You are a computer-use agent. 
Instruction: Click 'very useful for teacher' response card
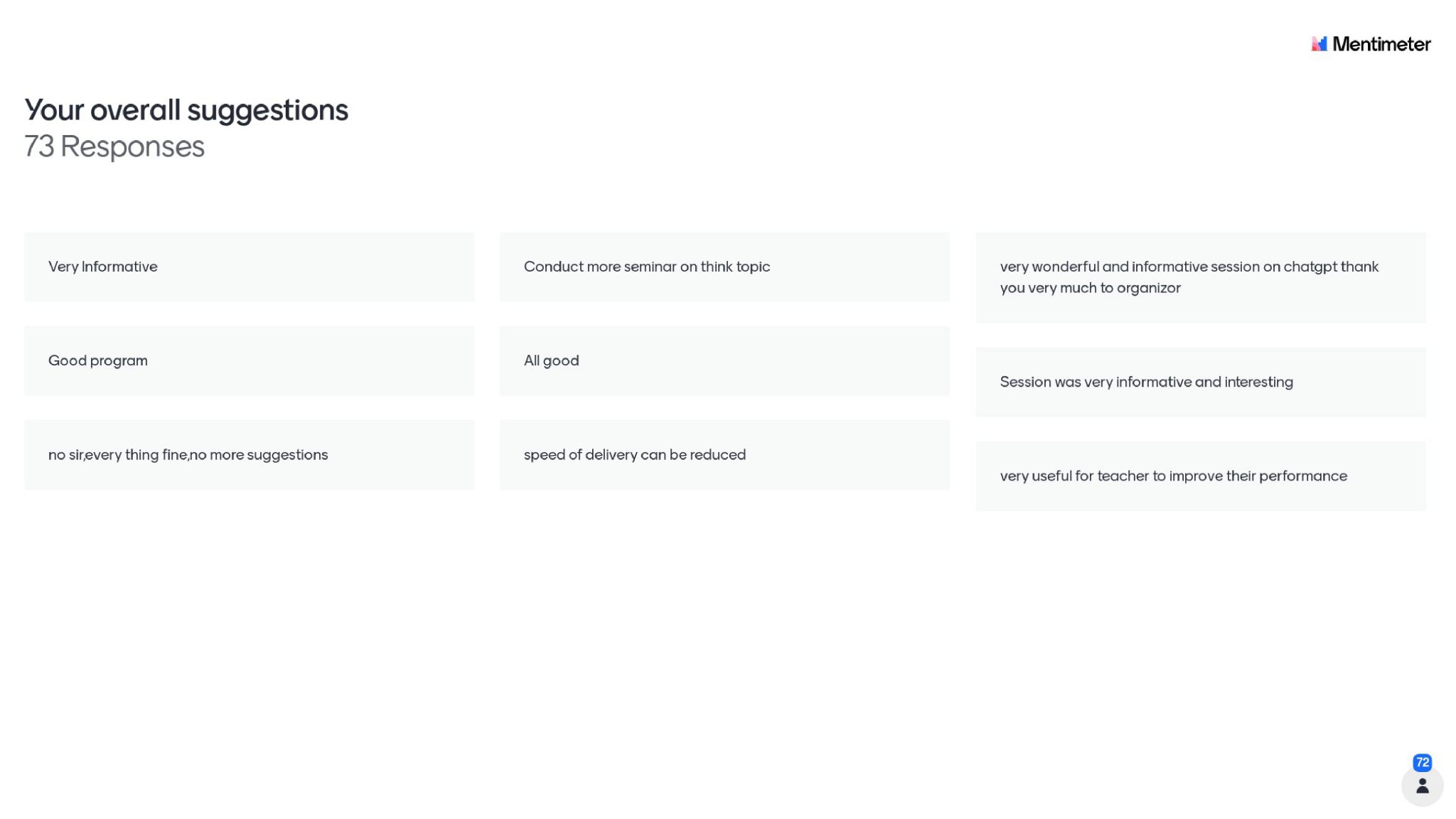[1200, 476]
